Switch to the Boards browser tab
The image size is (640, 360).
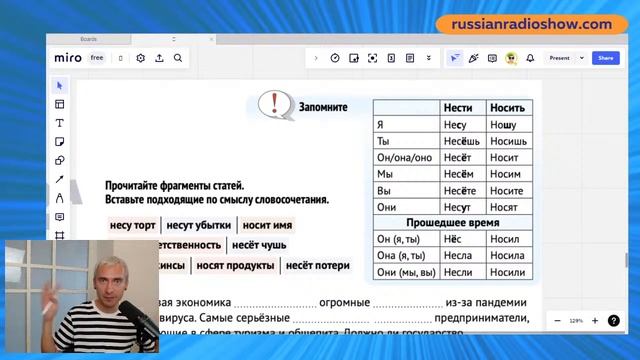89,39
